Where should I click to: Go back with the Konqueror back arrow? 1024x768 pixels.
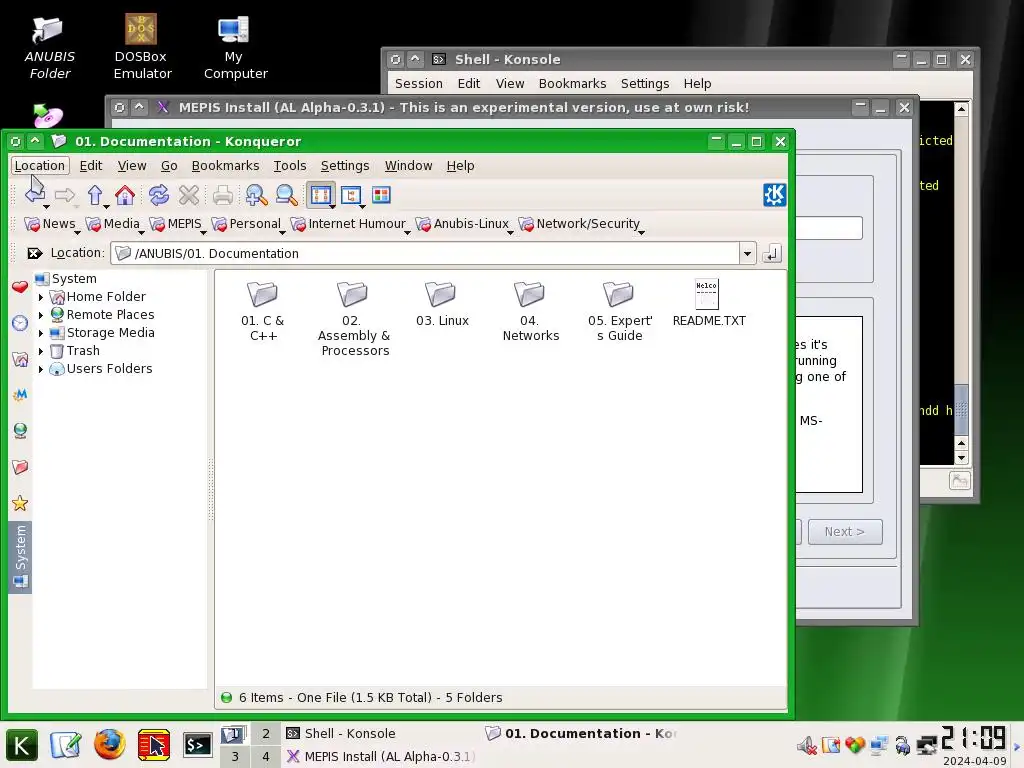click(x=35, y=194)
